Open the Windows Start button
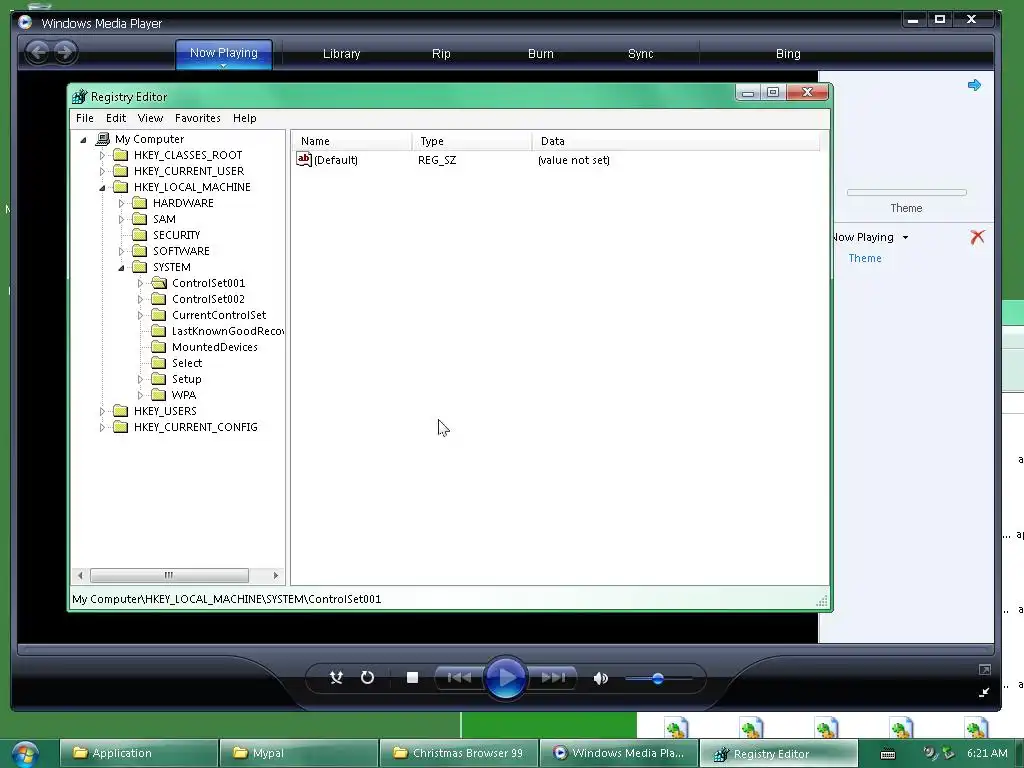 (25, 754)
